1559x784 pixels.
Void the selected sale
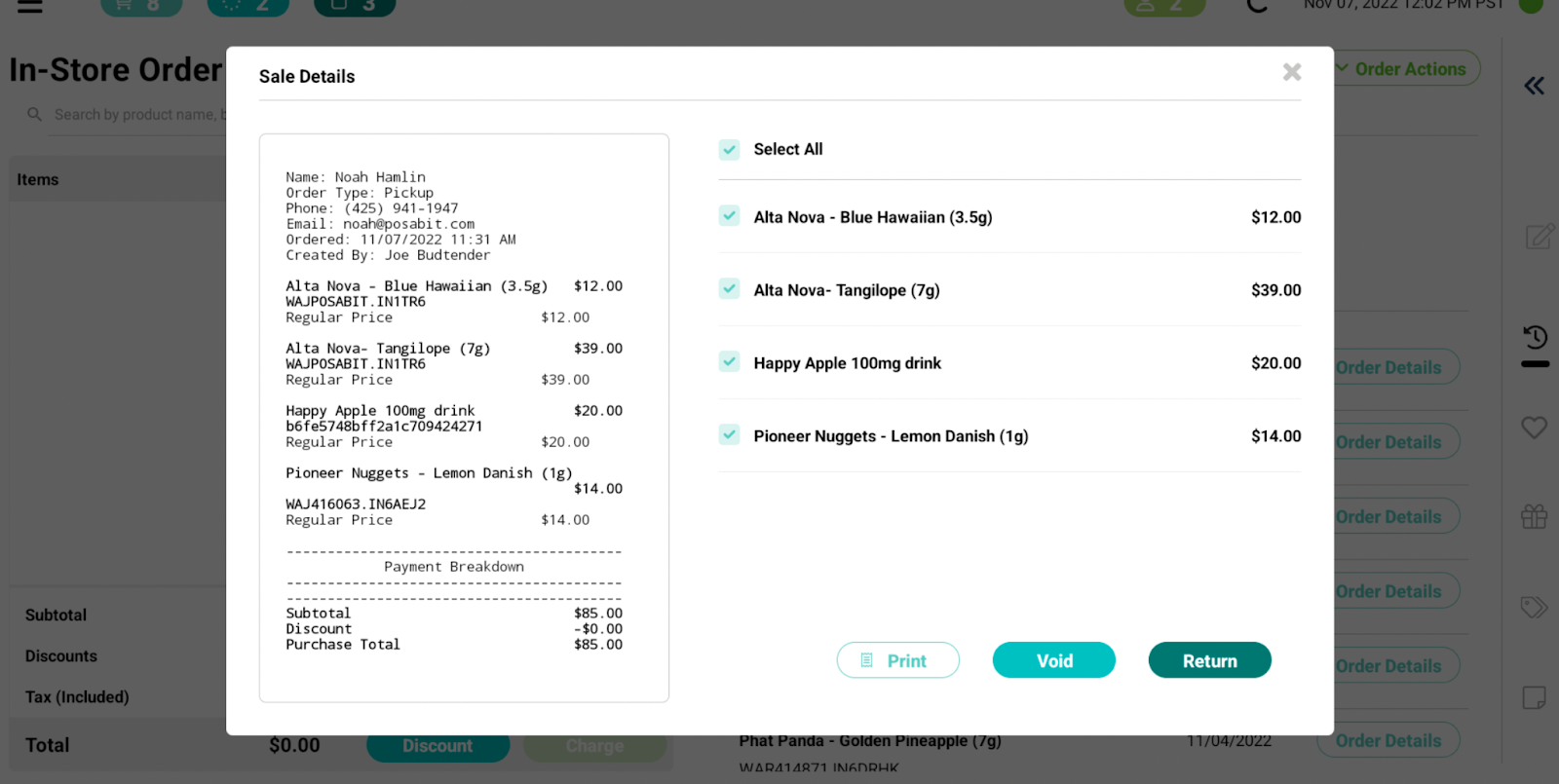click(x=1053, y=660)
